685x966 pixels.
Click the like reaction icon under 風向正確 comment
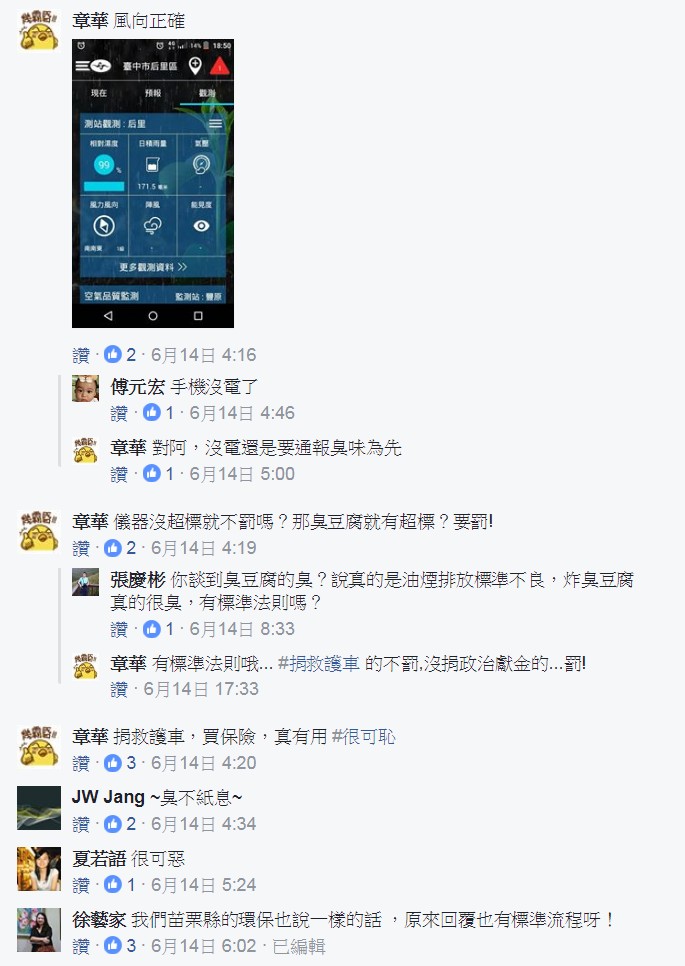coord(112,354)
